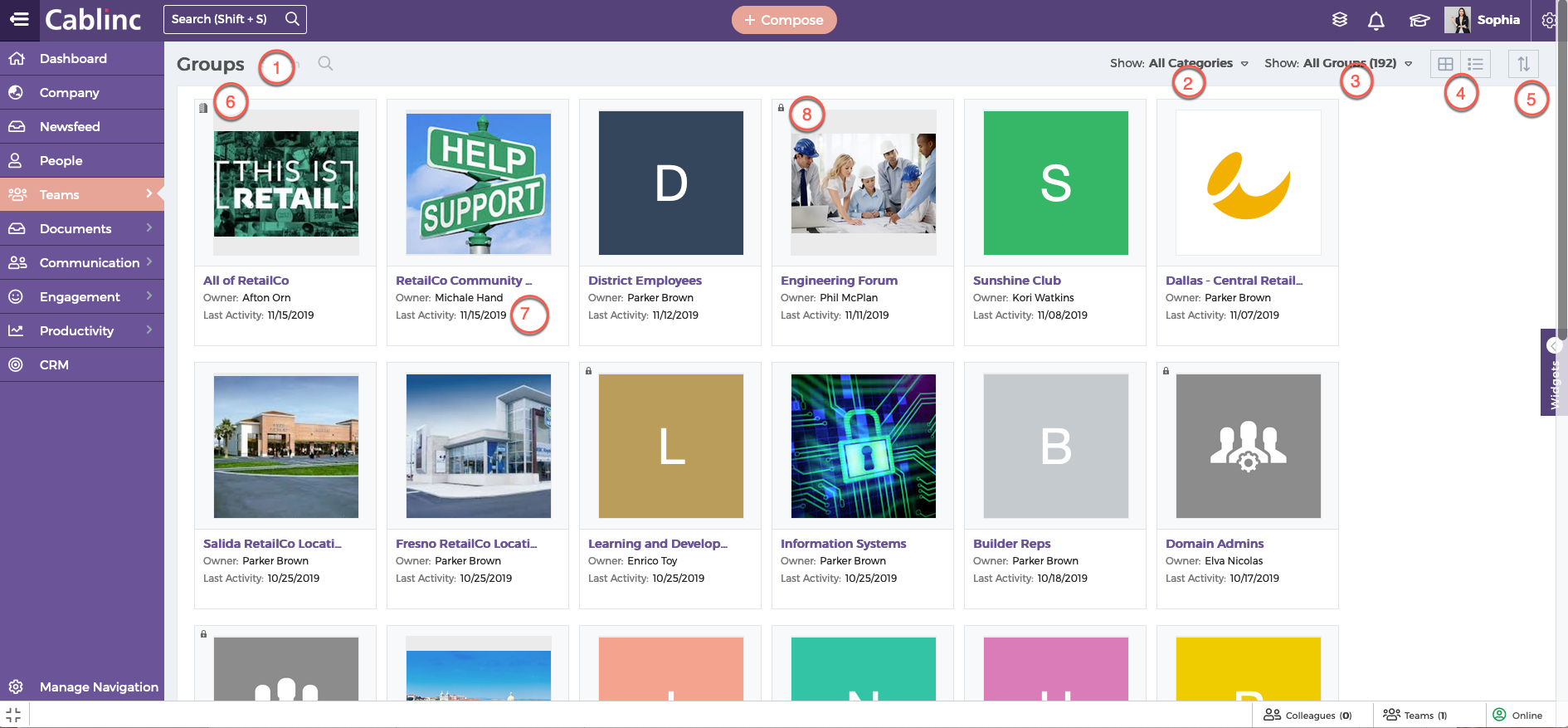The height and width of the screenshot is (728, 1568).
Task: Click the Compose button
Action: (784, 20)
